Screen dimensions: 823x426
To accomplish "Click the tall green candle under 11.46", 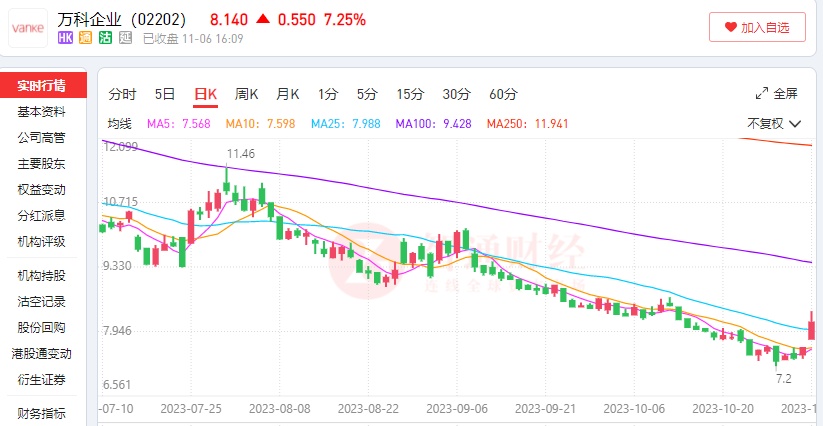I will click(x=227, y=179).
